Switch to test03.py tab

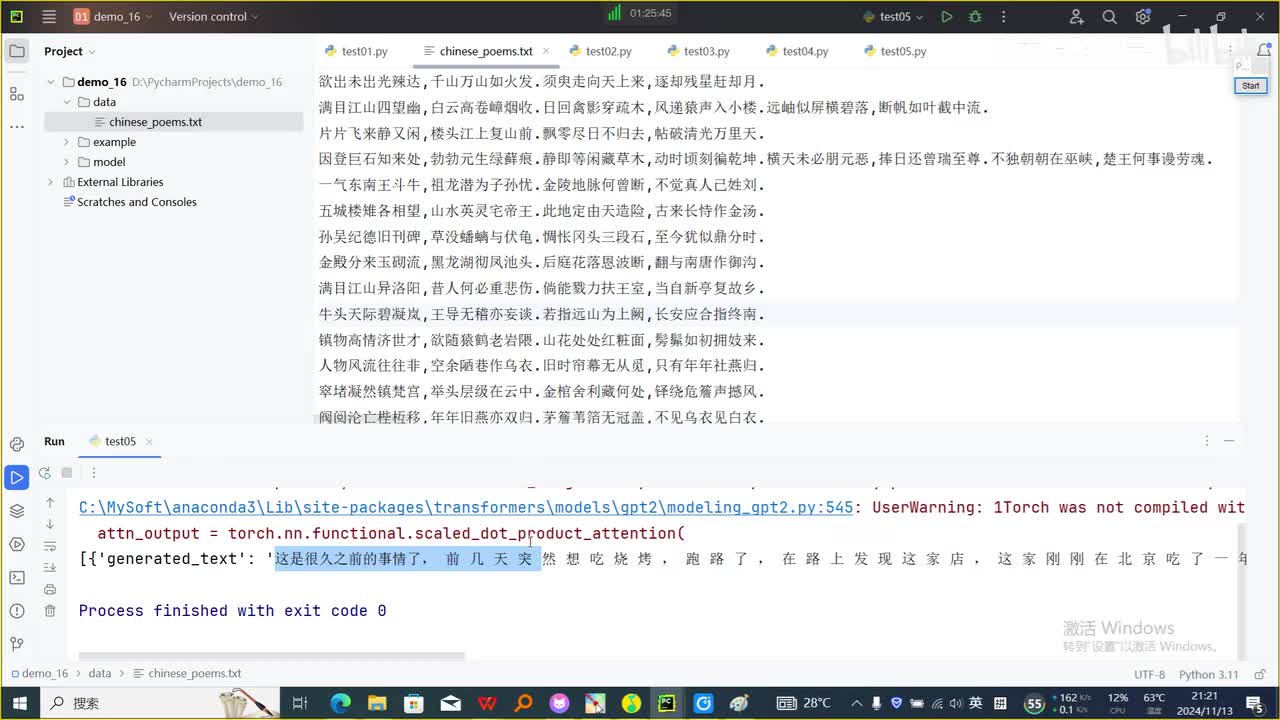click(x=698, y=51)
